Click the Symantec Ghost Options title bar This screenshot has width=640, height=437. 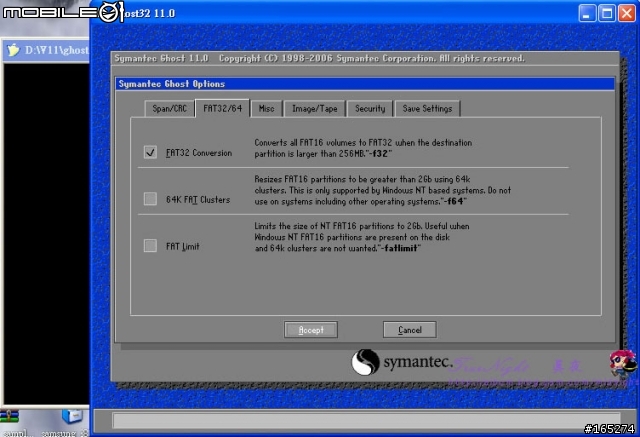[365, 84]
